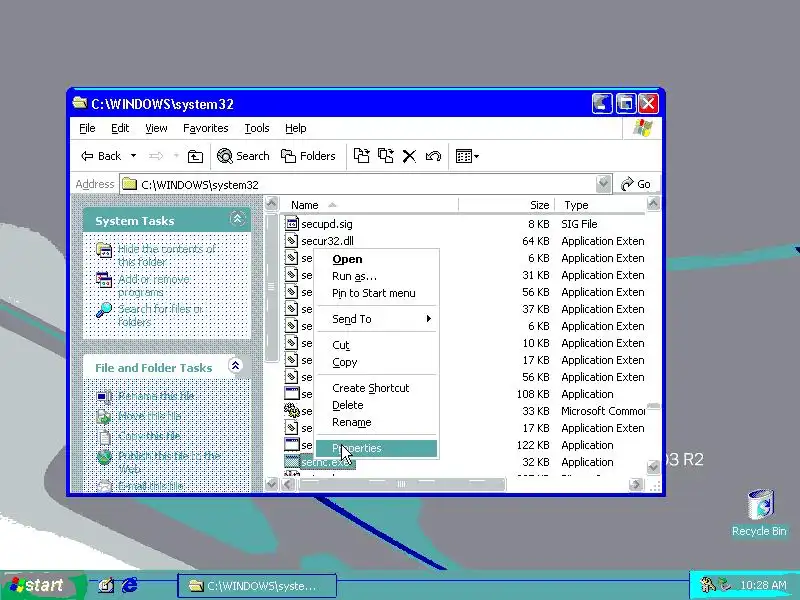The width and height of the screenshot is (800, 600).
Task: Choose Create Shortcut in the context menu
Action: tap(377, 388)
